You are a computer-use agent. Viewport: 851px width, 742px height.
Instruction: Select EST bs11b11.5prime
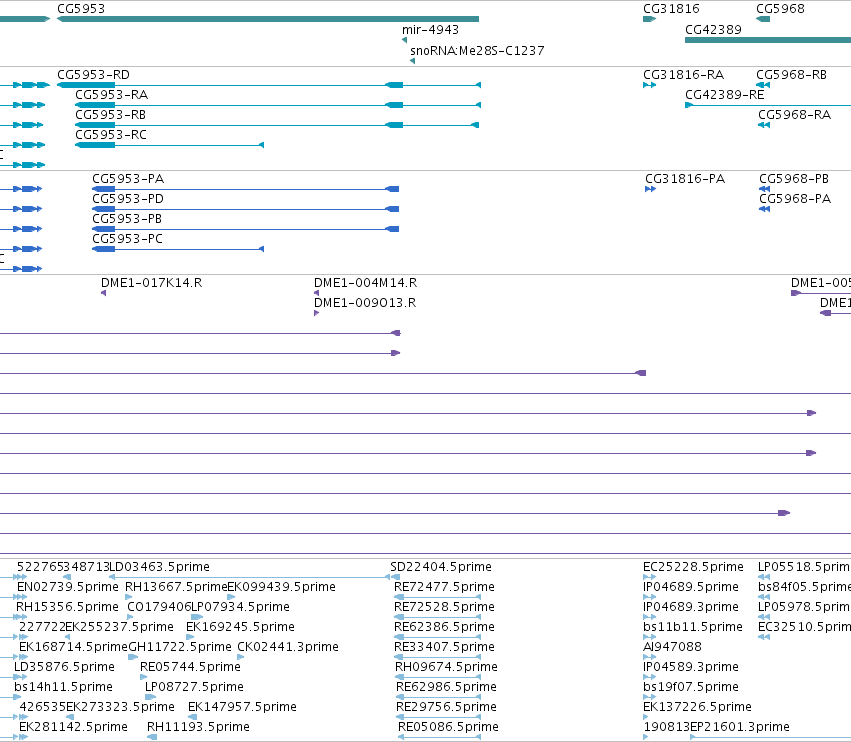(693, 627)
